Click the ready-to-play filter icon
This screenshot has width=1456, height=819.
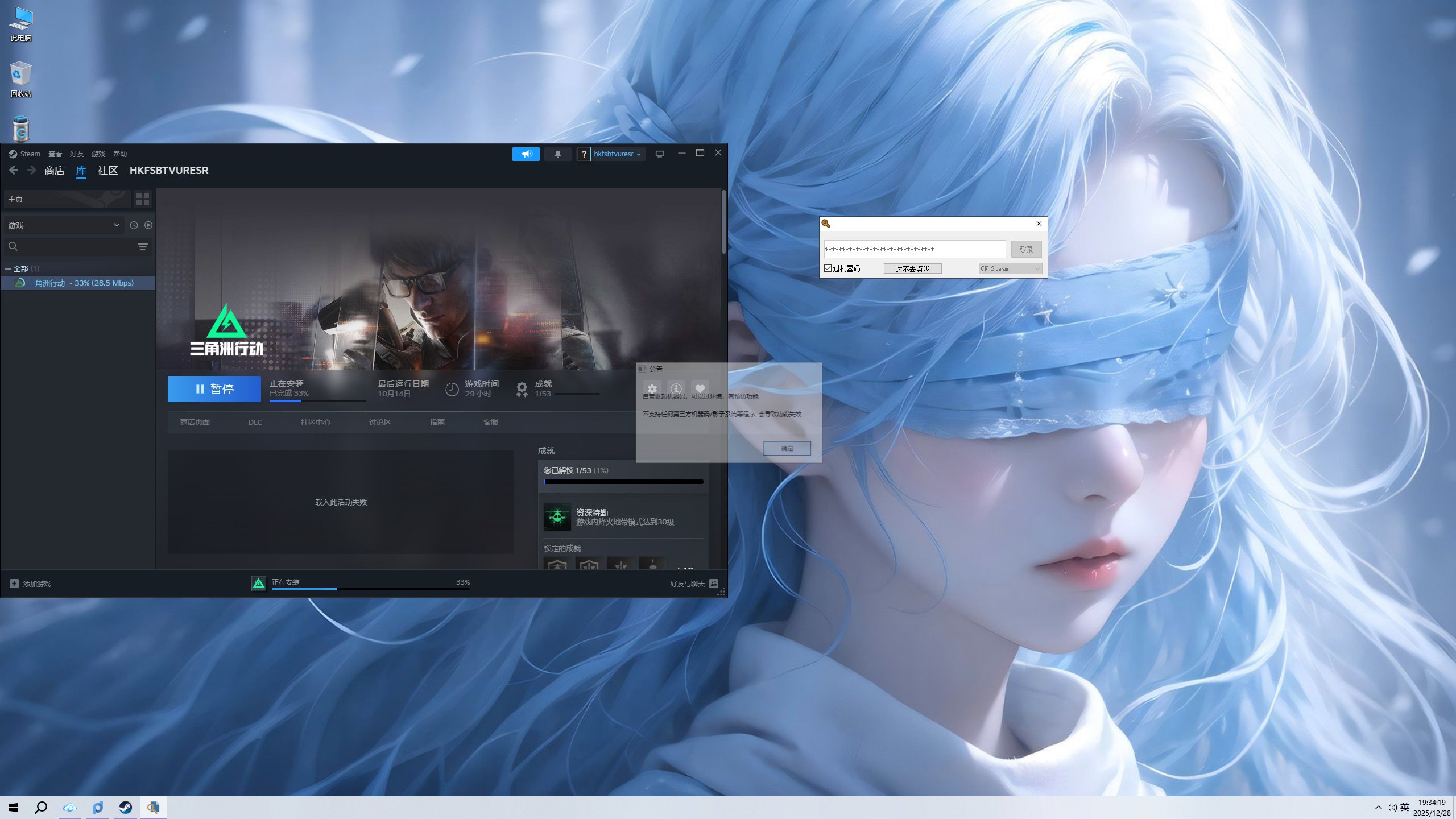point(148,225)
